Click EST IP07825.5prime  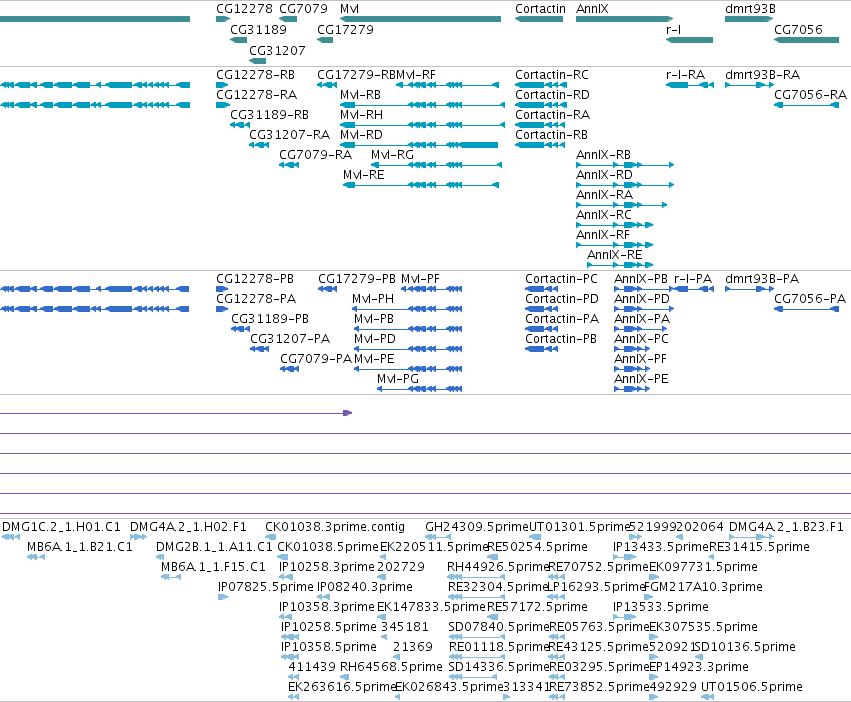click(223, 597)
